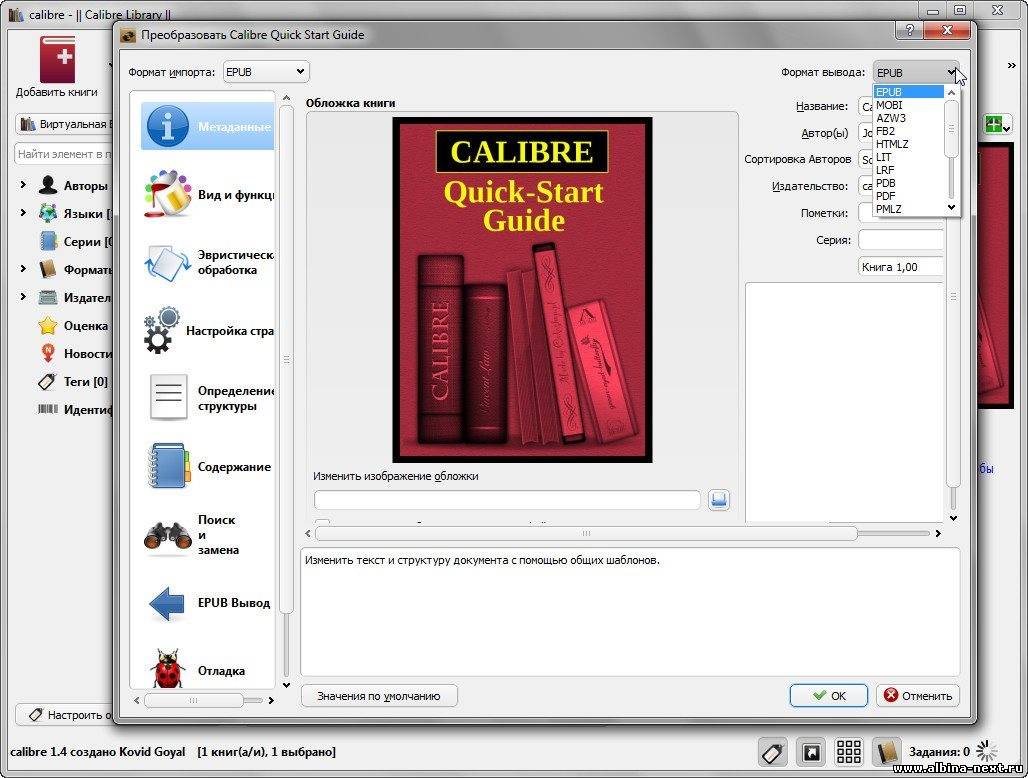Cancel the dialog with Отменить
1028x778 pixels.
click(918, 696)
